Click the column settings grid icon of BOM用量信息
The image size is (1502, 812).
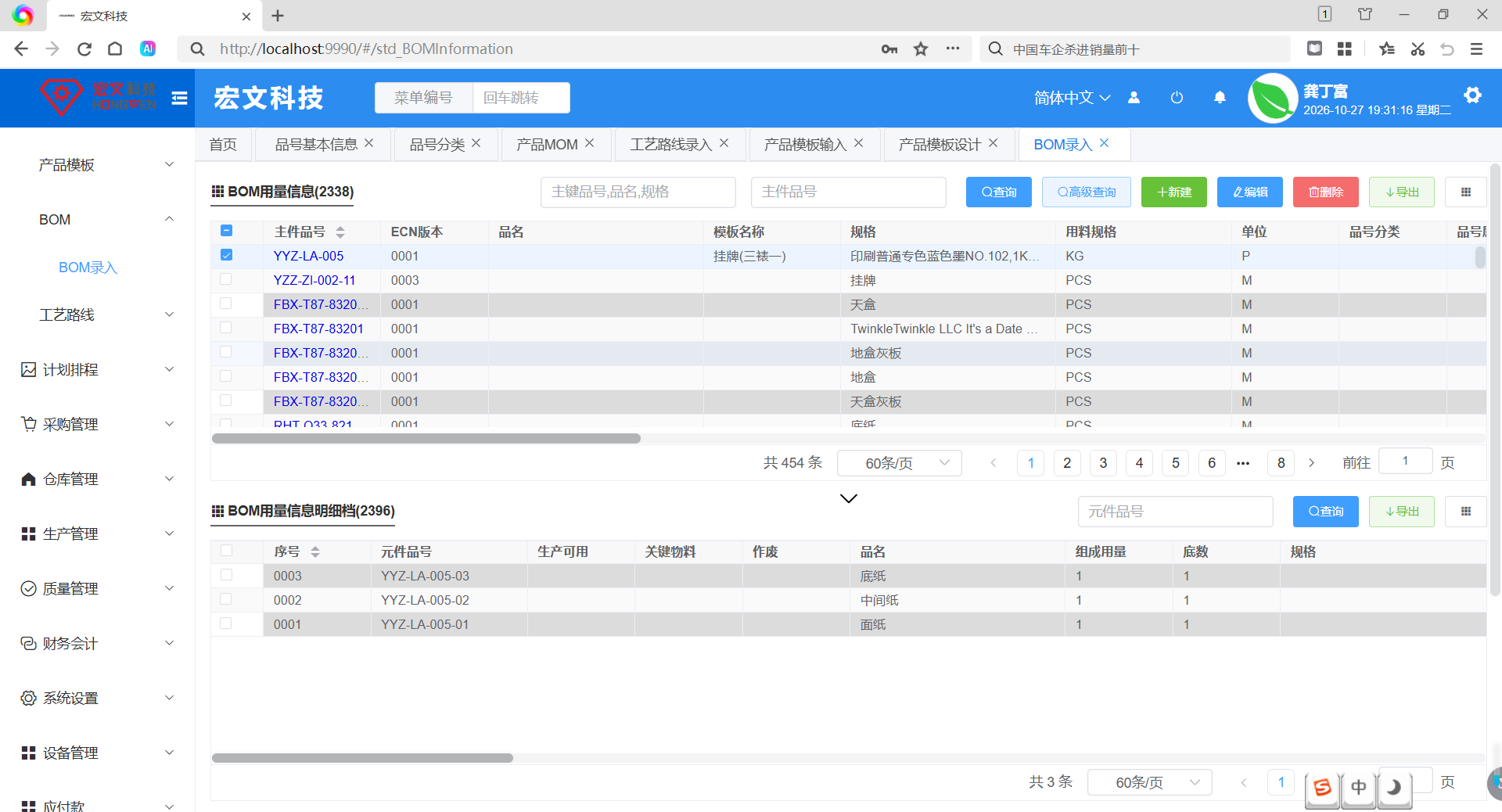coord(1466,192)
